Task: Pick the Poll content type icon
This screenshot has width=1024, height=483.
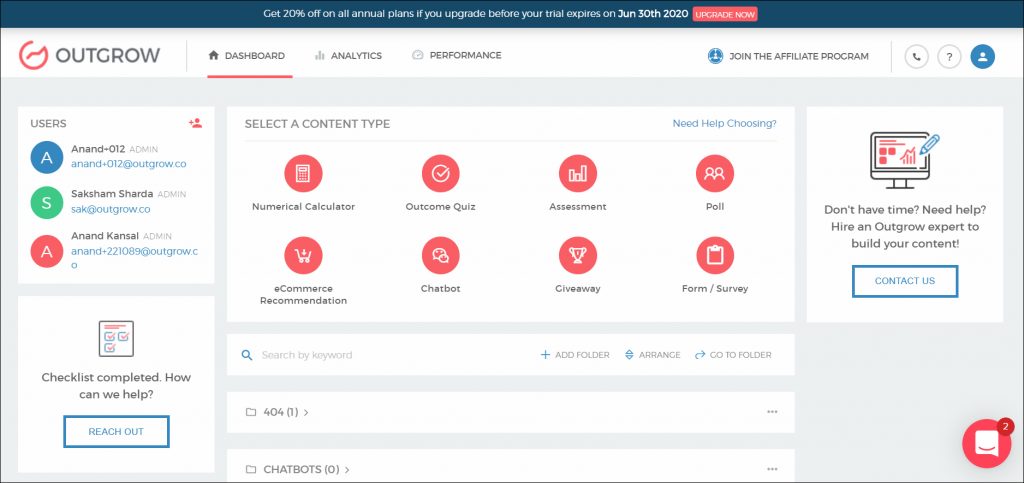Action: click(714, 174)
